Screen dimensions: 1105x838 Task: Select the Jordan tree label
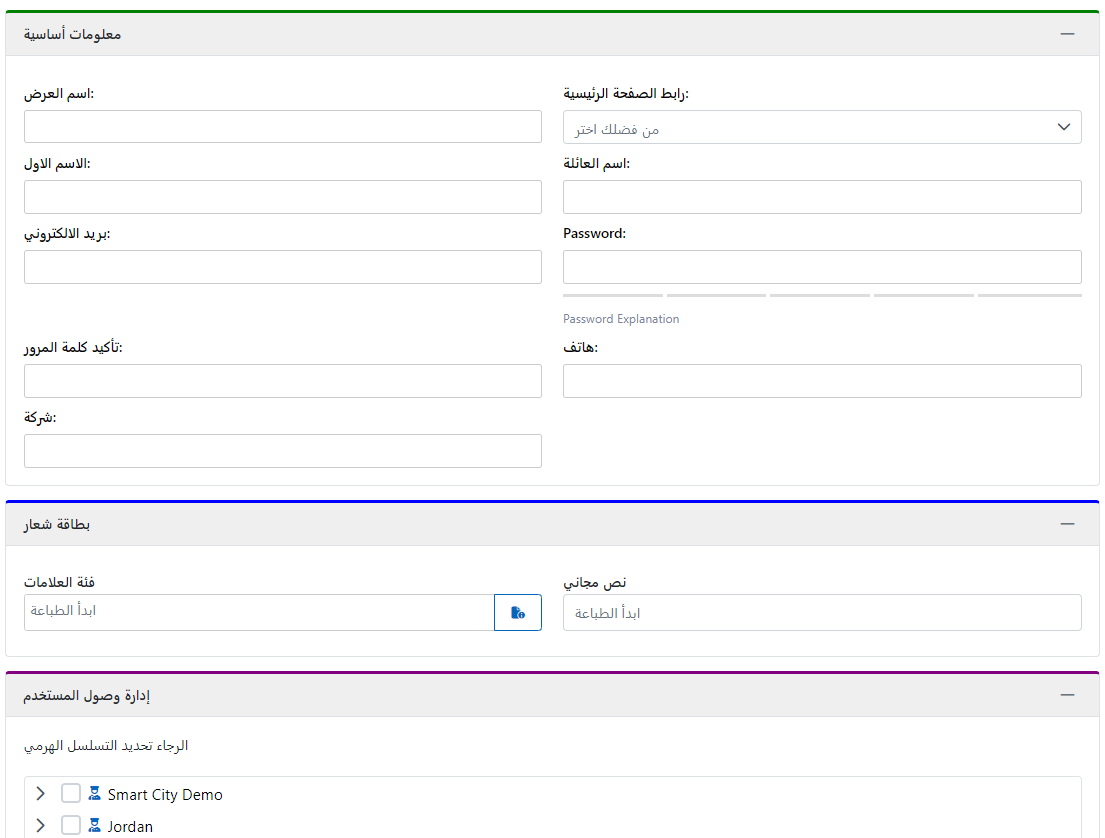[130, 827]
